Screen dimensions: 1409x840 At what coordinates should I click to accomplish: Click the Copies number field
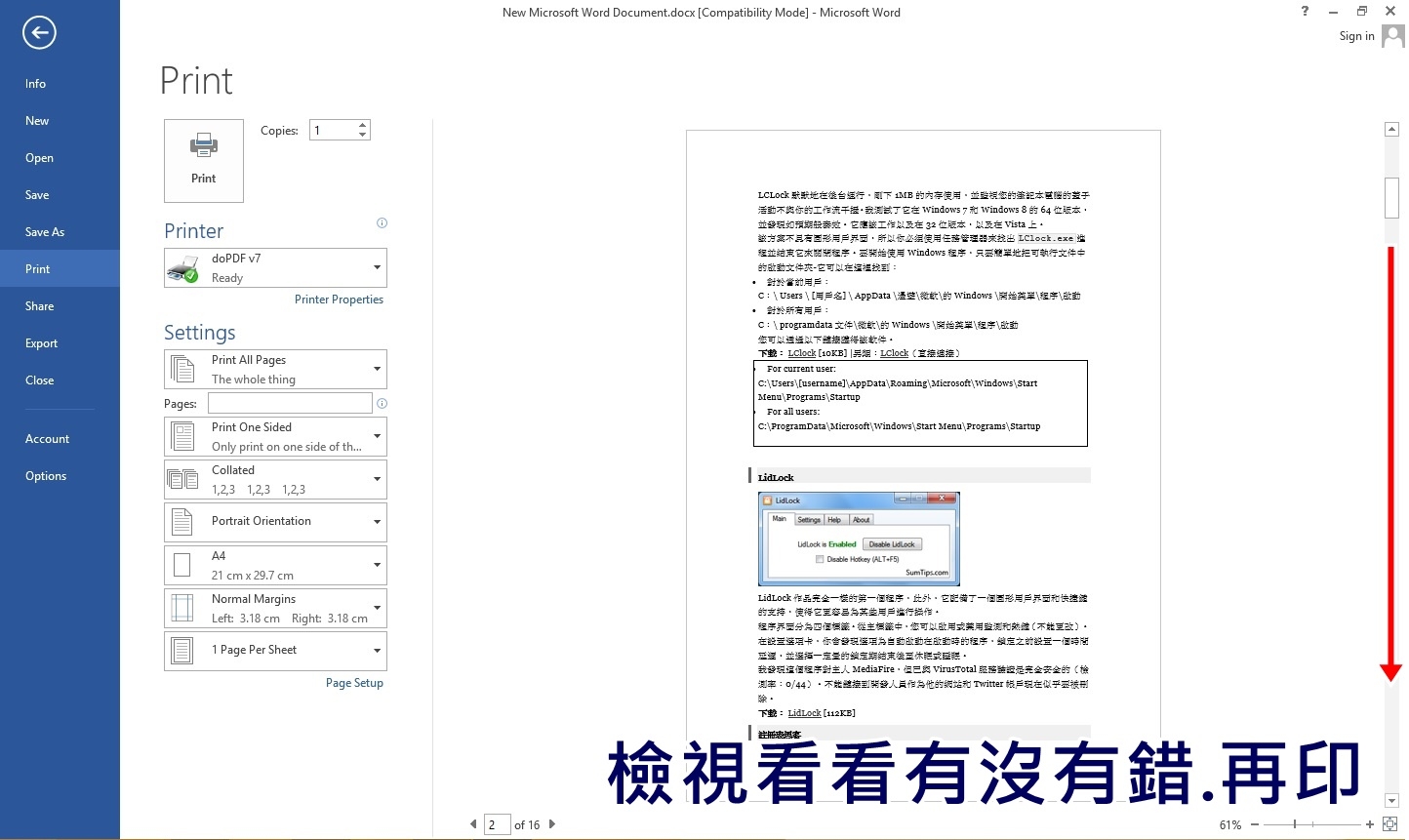click(x=333, y=130)
